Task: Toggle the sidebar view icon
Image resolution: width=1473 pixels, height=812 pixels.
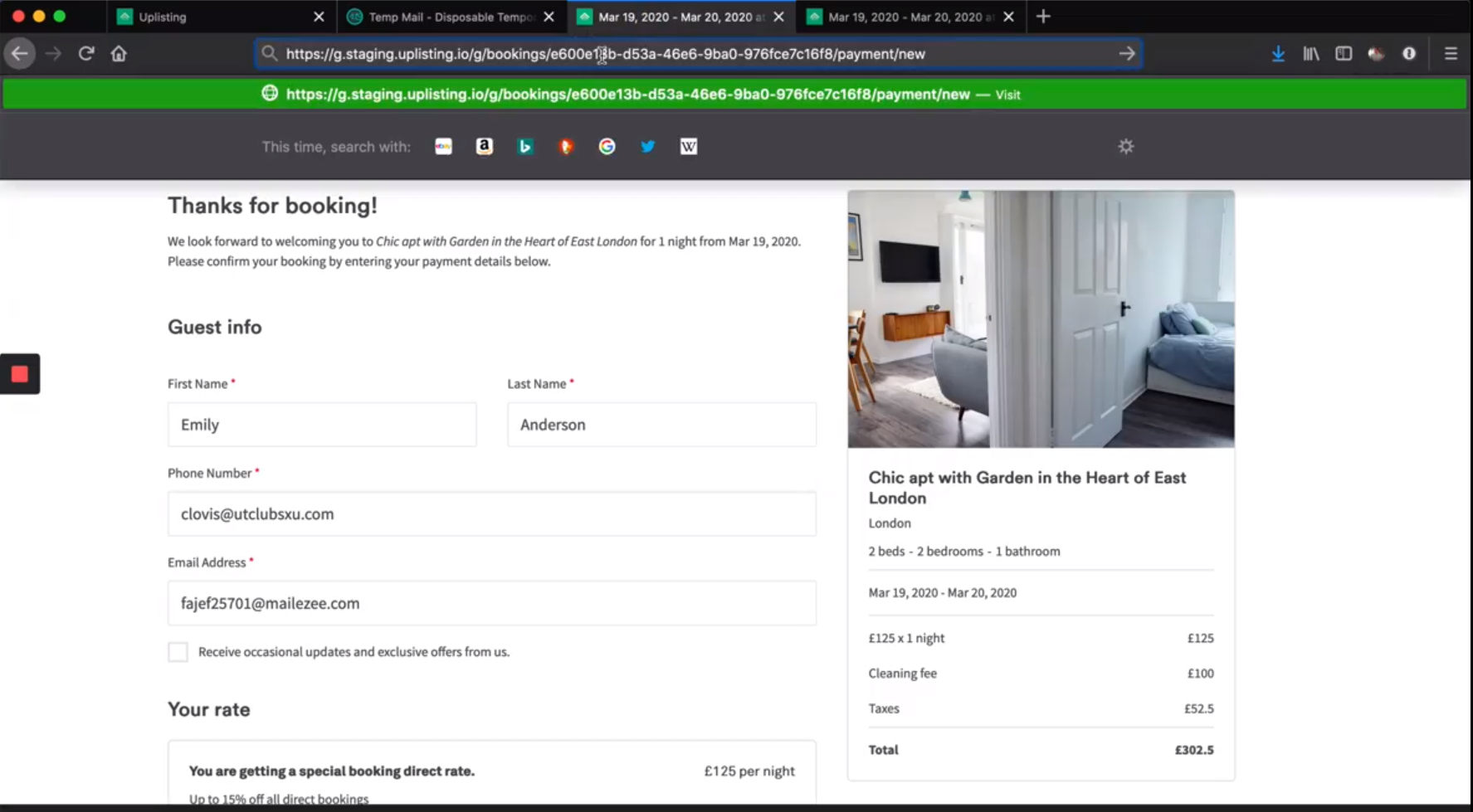Action: [x=1344, y=53]
